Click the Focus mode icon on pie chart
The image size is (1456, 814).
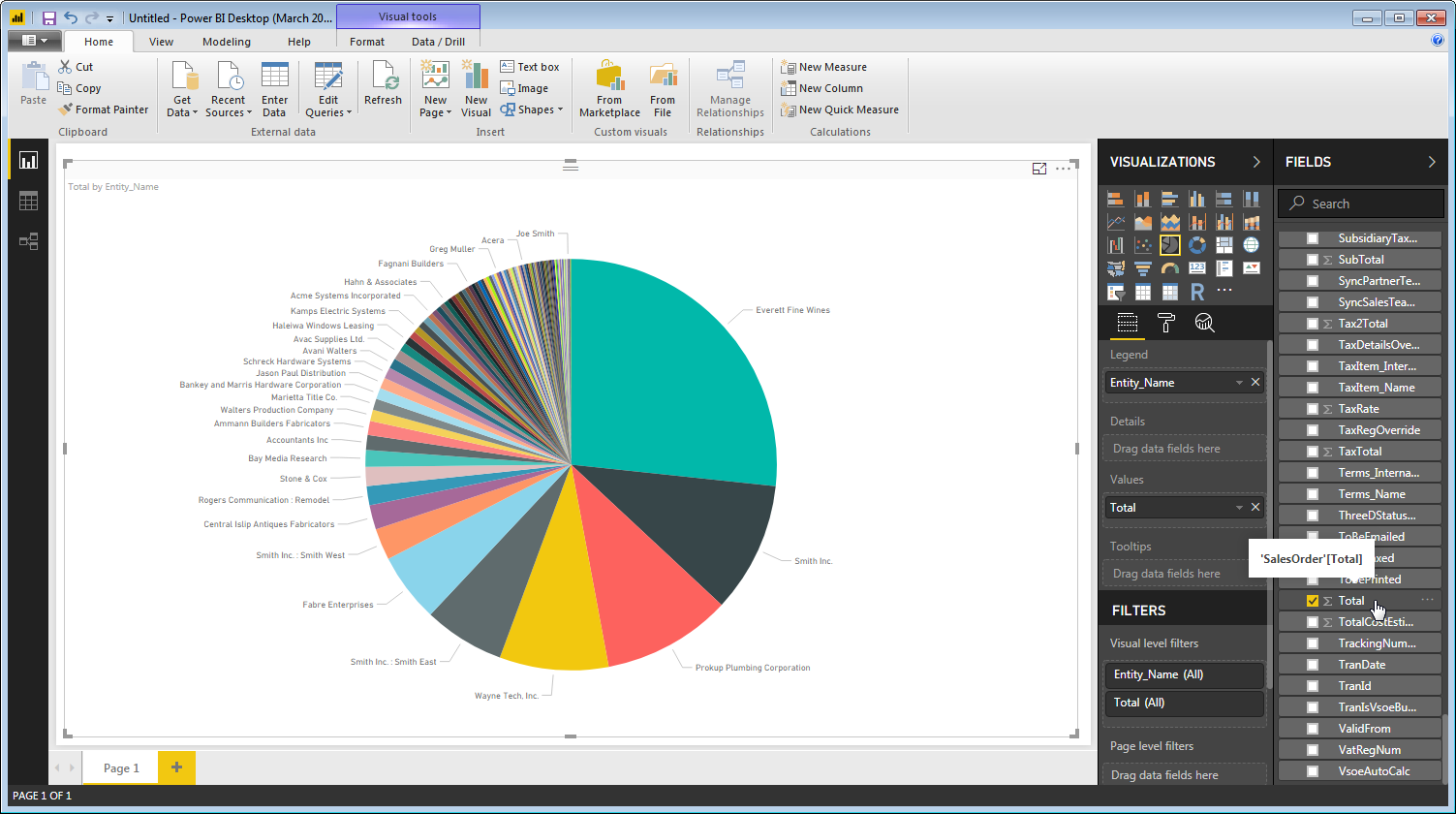click(x=1039, y=169)
